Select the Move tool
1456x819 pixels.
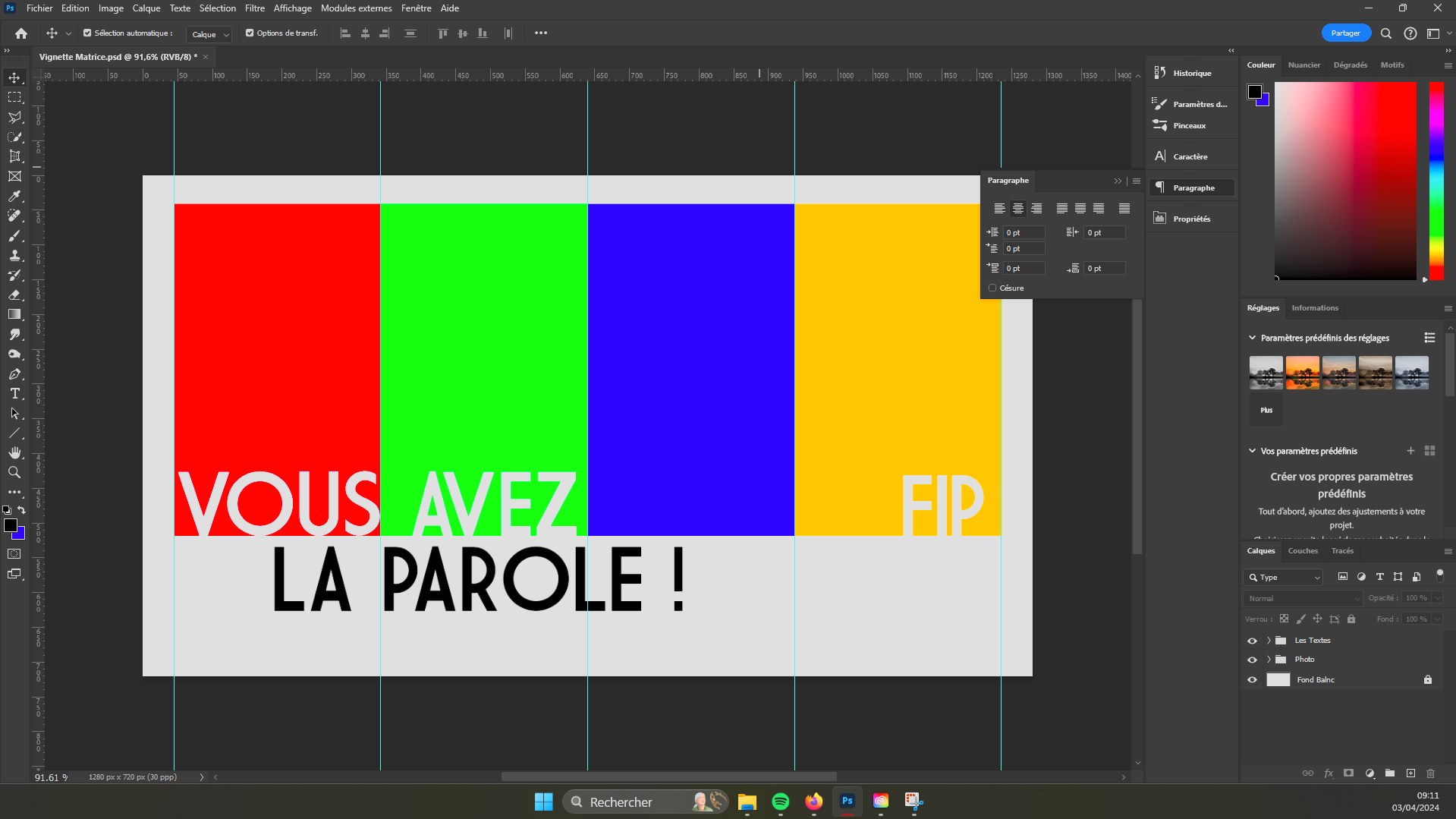pyautogui.click(x=14, y=77)
